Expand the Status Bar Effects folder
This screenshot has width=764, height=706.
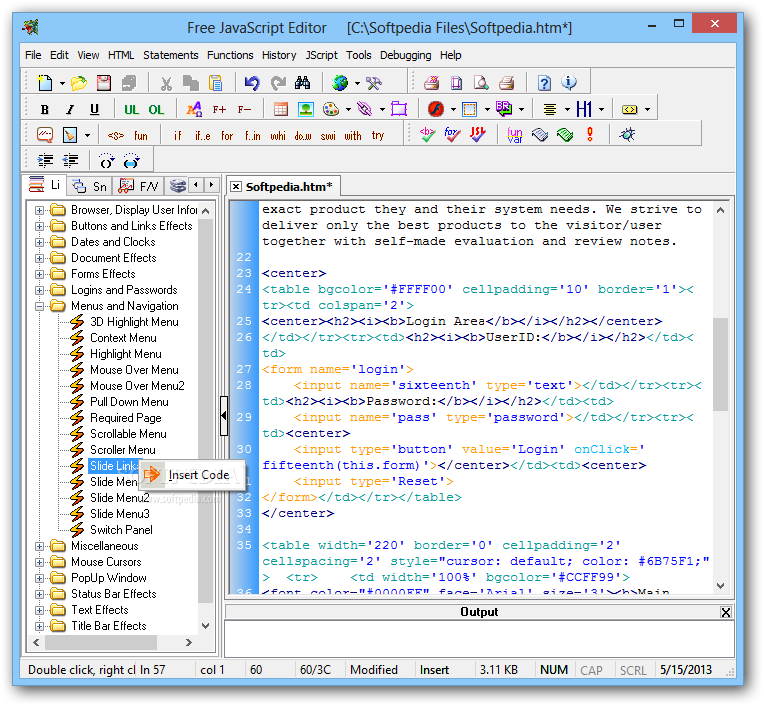click(39, 594)
